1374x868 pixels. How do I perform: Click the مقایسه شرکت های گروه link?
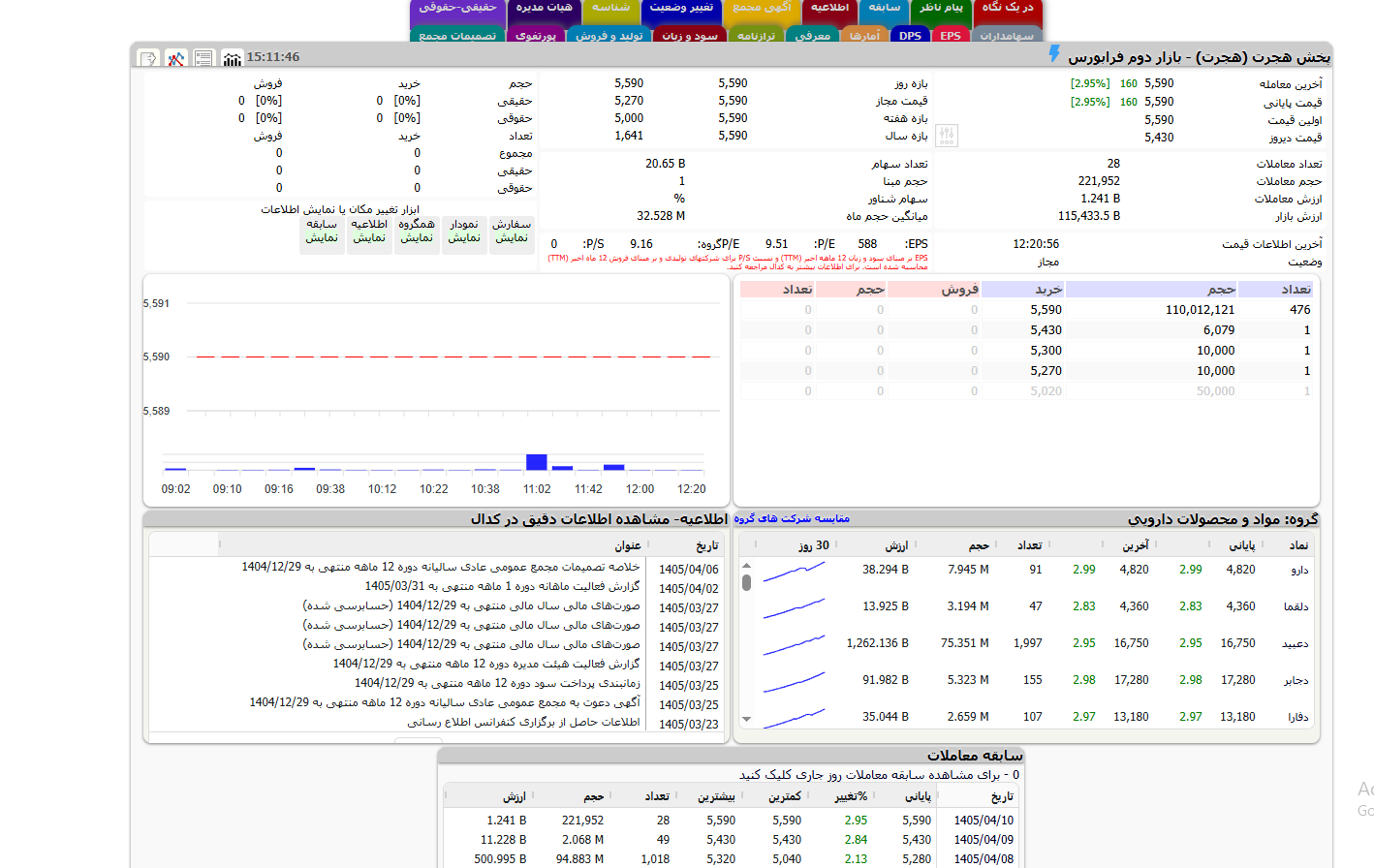[x=792, y=518]
